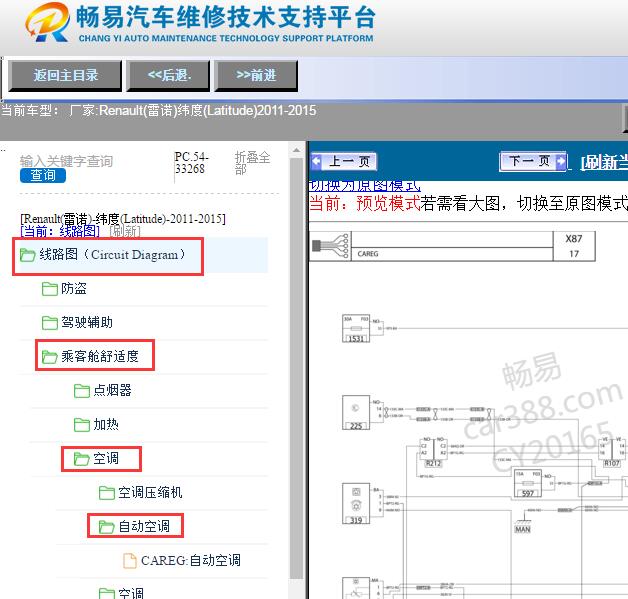Screen dimensions: 628x599
Task: Click the 点烟器 folder icon
Action: 82,390
